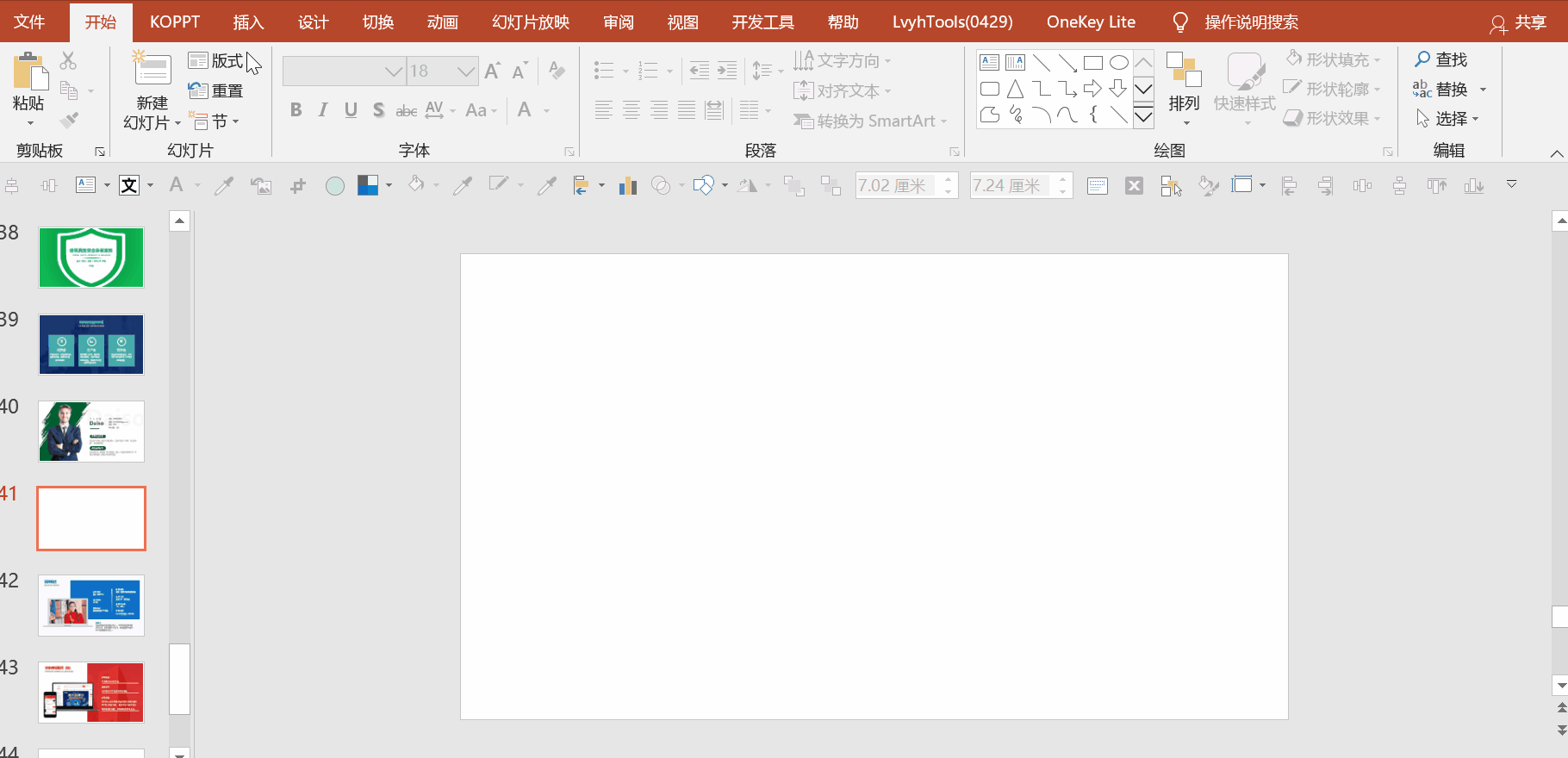Click the Find (查找) button
The image size is (1568, 758).
click(1440, 59)
